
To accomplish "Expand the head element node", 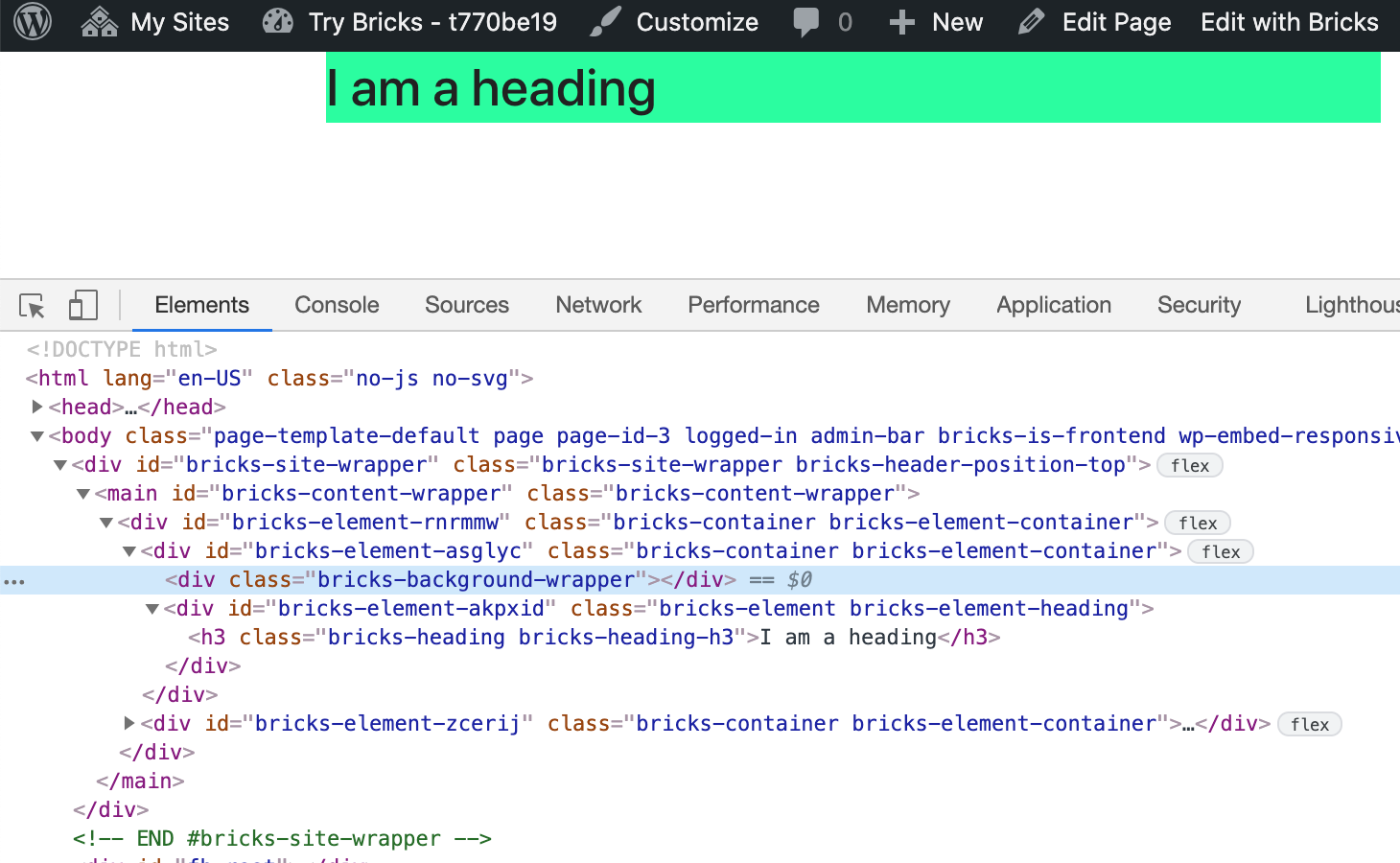I will coord(36,407).
